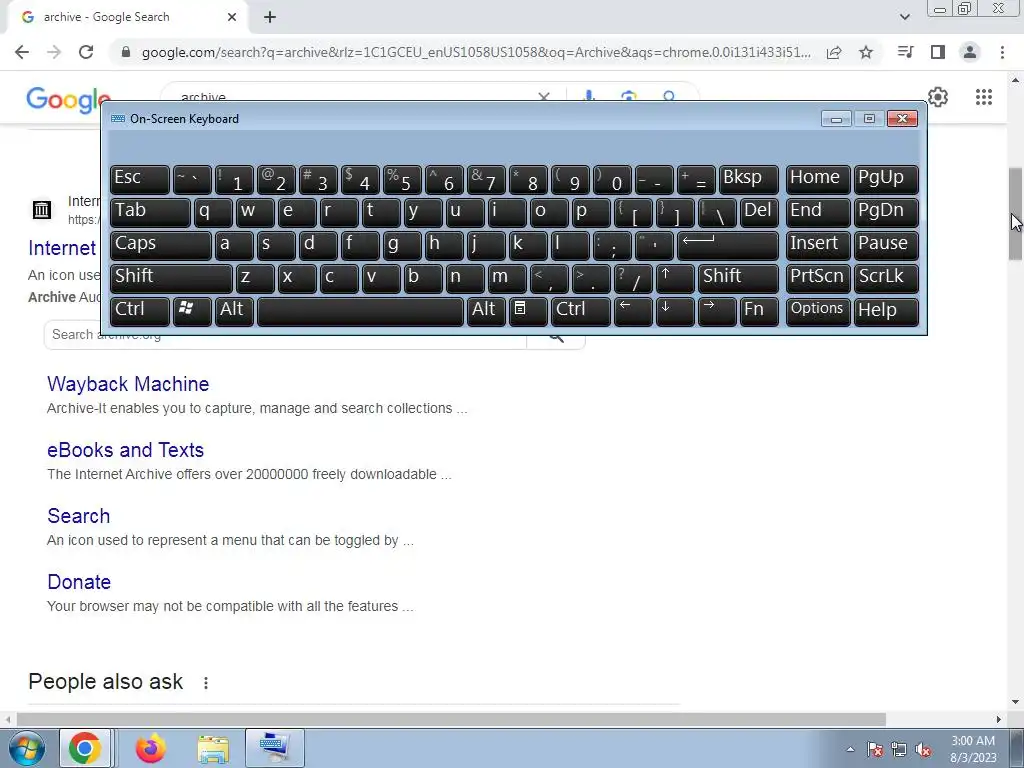Open People also ask options menu
Image resolution: width=1024 pixels, height=768 pixels.
(206, 682)
